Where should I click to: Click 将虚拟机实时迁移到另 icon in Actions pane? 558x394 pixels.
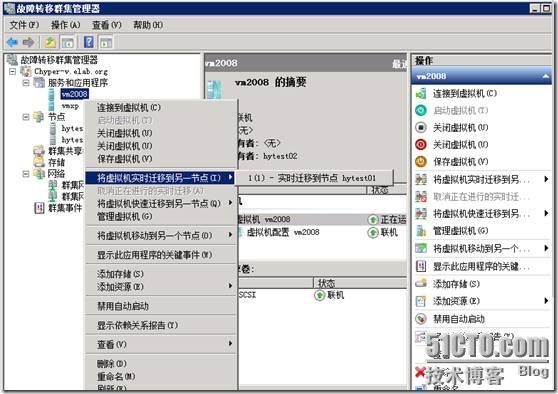pos(421,179)
